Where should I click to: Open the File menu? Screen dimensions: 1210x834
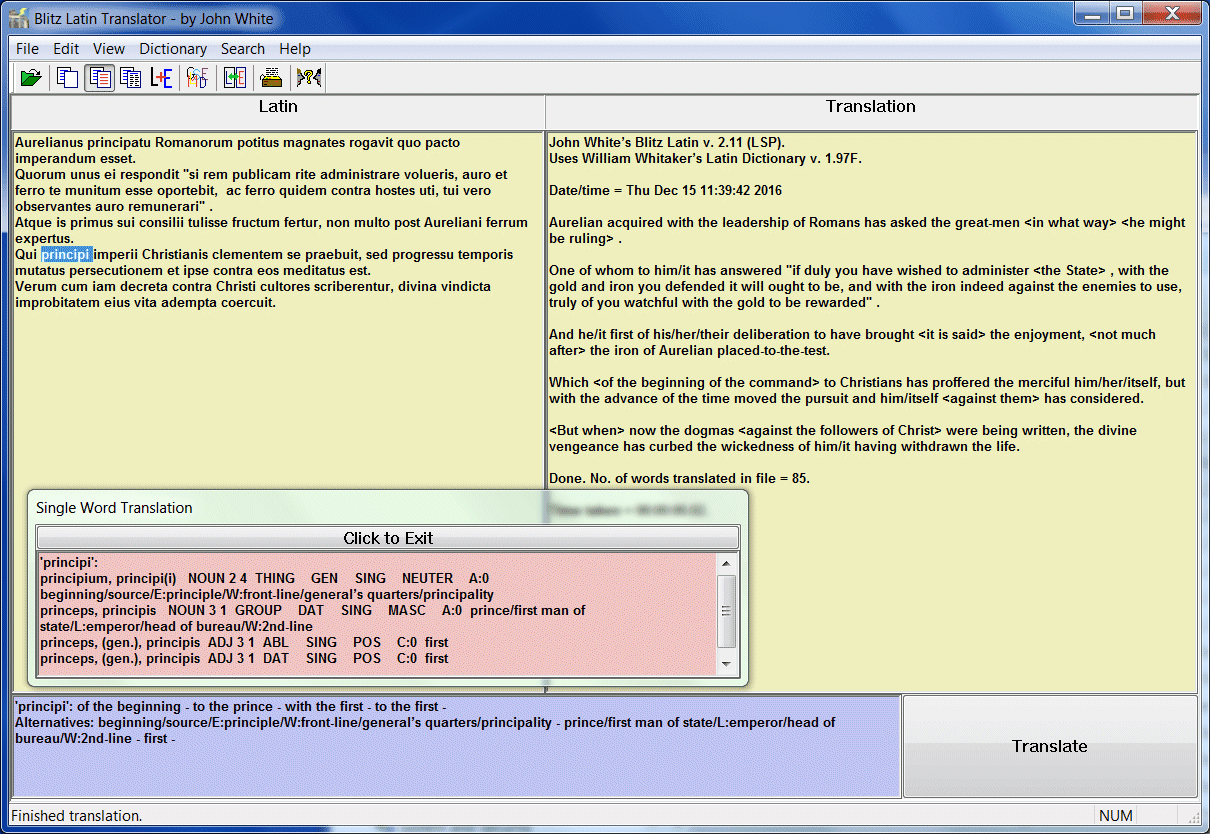[27, 48]
